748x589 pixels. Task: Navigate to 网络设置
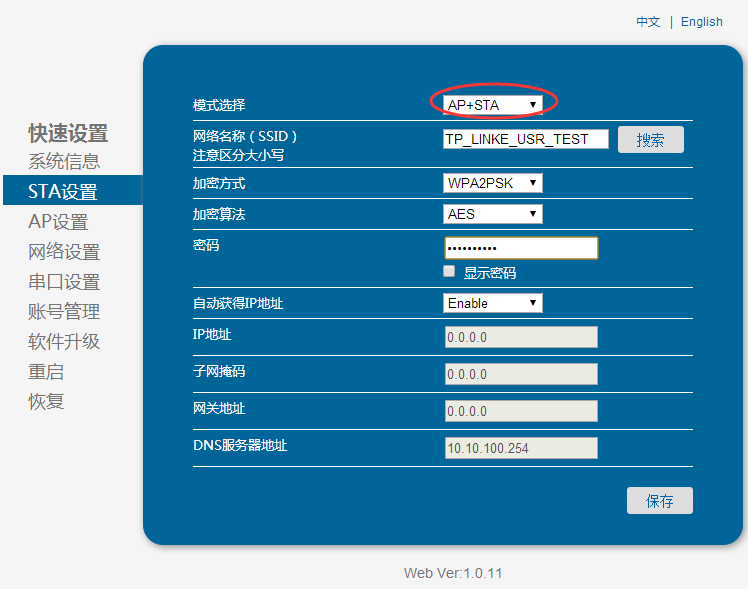click(x=64, y=252)
